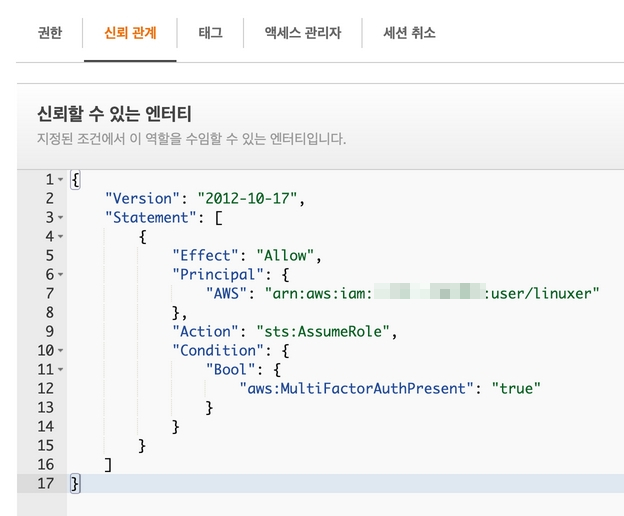Fold the Bool block at line 11
The height and width of the screenshot is (516, 624).
coord(61,370)
